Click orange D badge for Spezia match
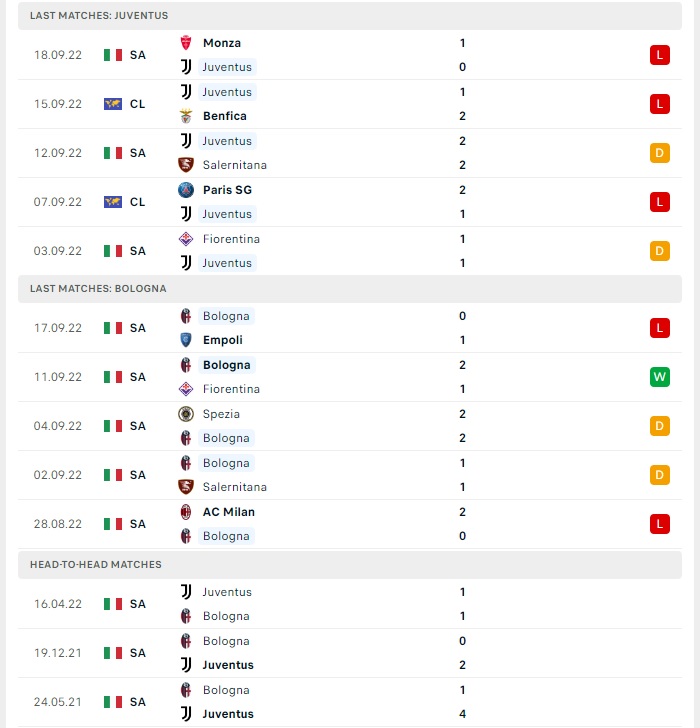The width and height of the screenshot is (700, 728). [660, 426]
